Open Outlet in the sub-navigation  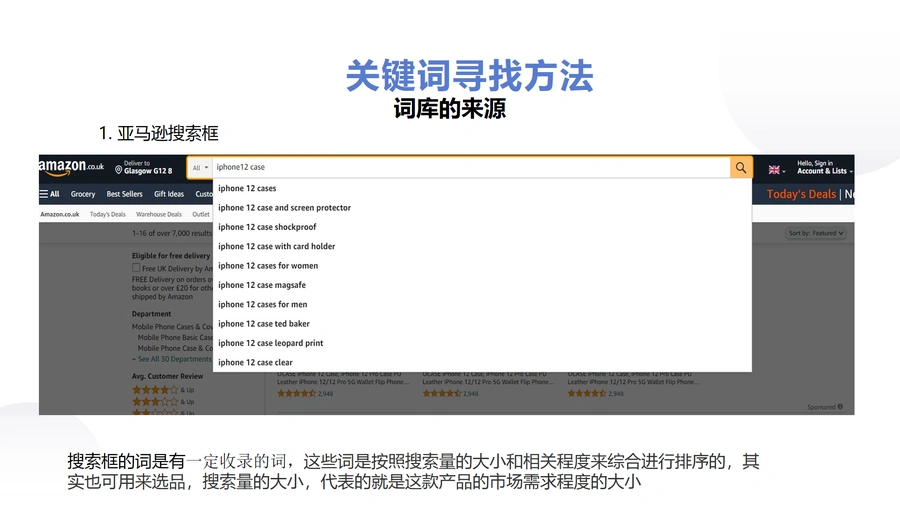201,215
